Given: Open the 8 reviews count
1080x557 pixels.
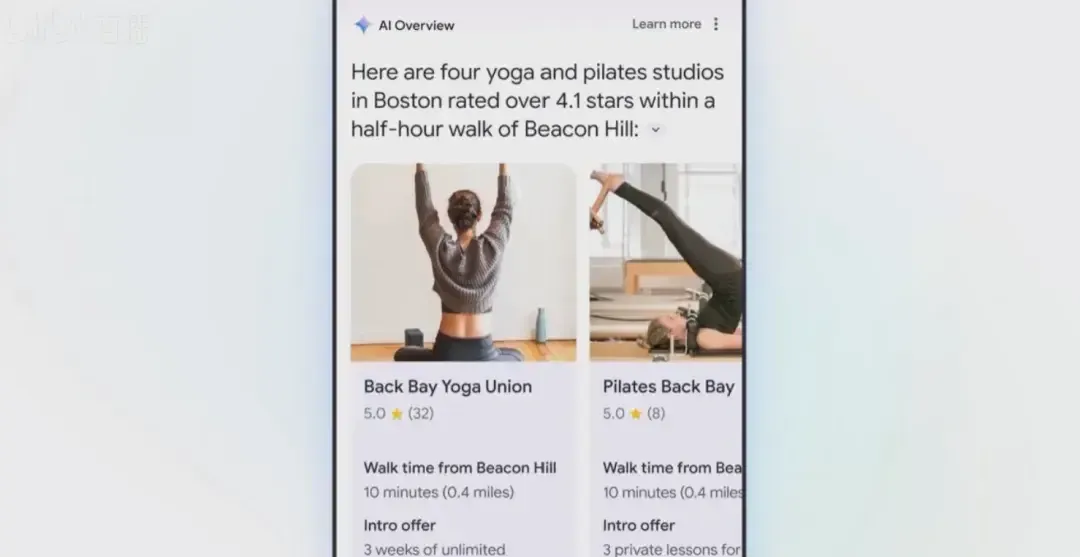Looking at the screenshot, I should 656,414.
